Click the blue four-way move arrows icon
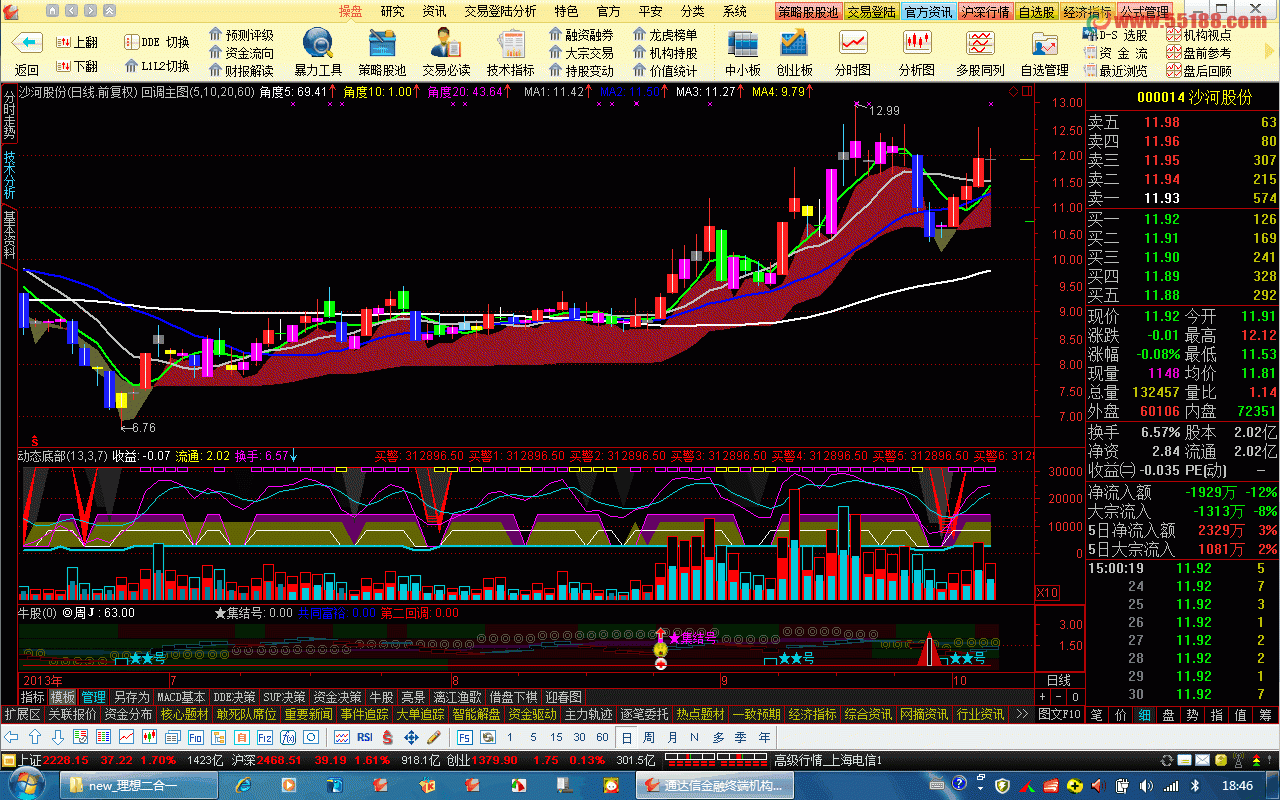The height and width of the screenshot is (800, 1280). pos(411,737)
